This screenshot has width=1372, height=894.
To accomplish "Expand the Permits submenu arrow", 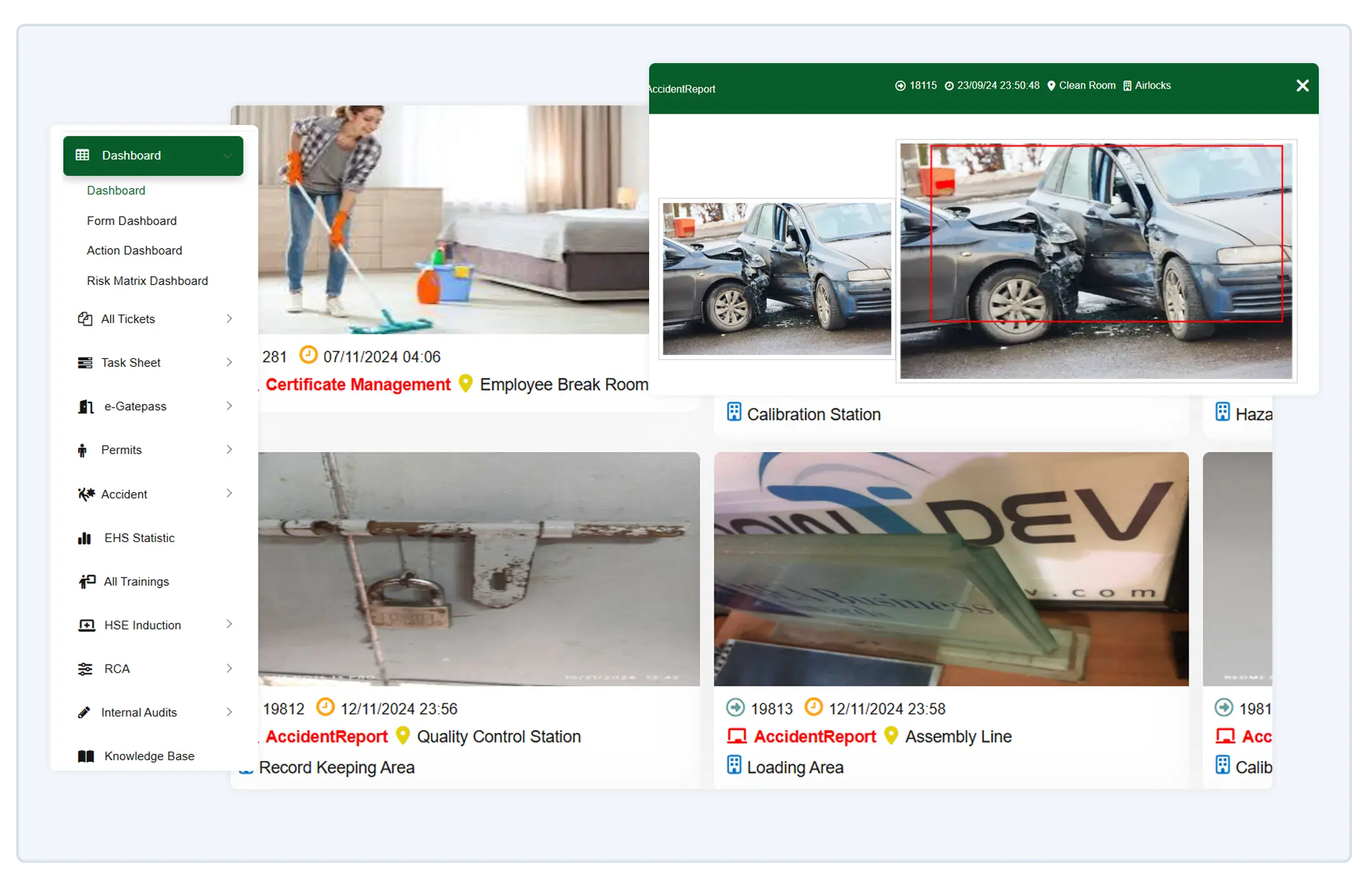I will (x=230, y=450).
